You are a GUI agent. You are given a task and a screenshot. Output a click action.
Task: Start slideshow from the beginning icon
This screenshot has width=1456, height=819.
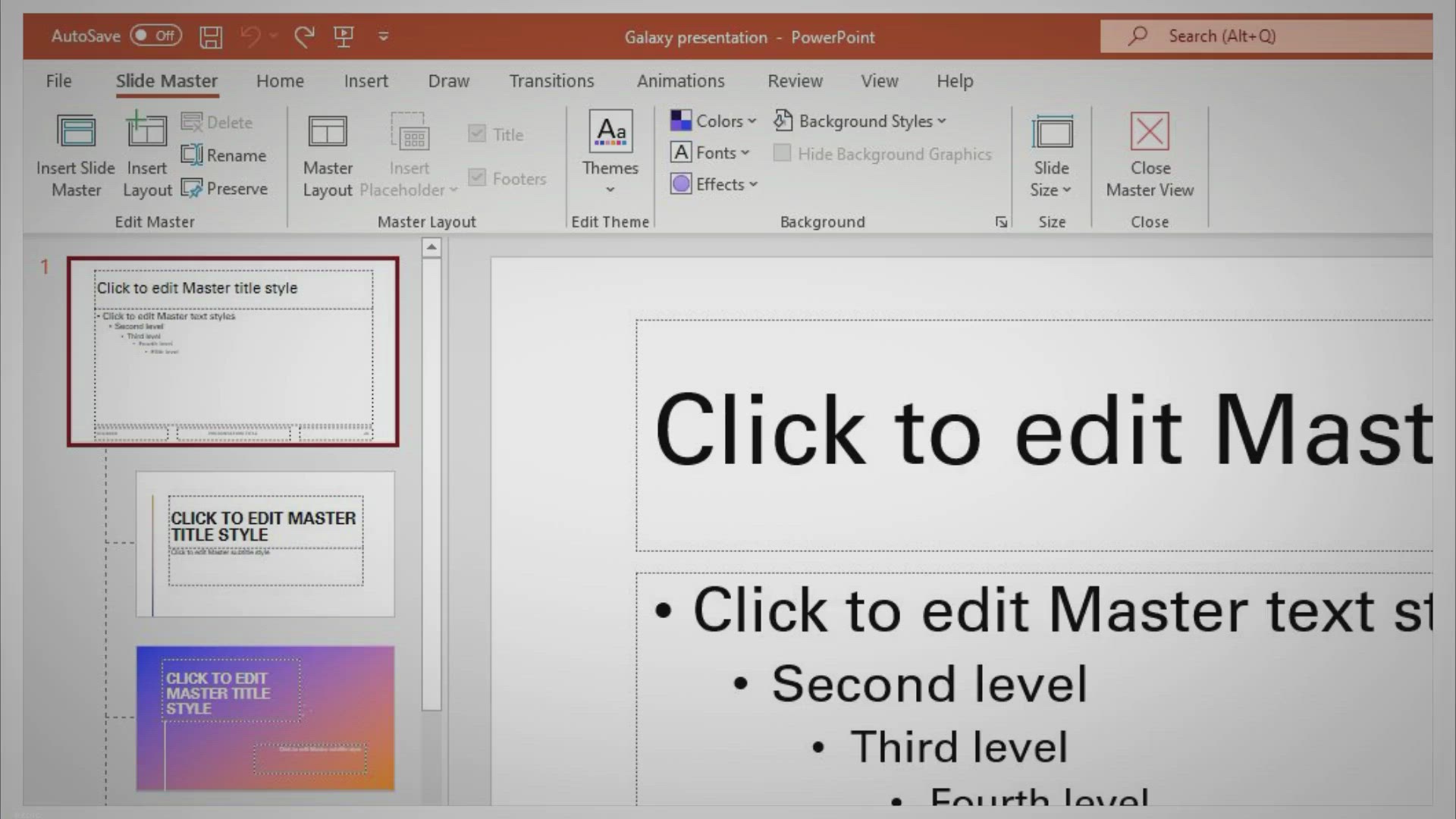(x=344, y=36)
